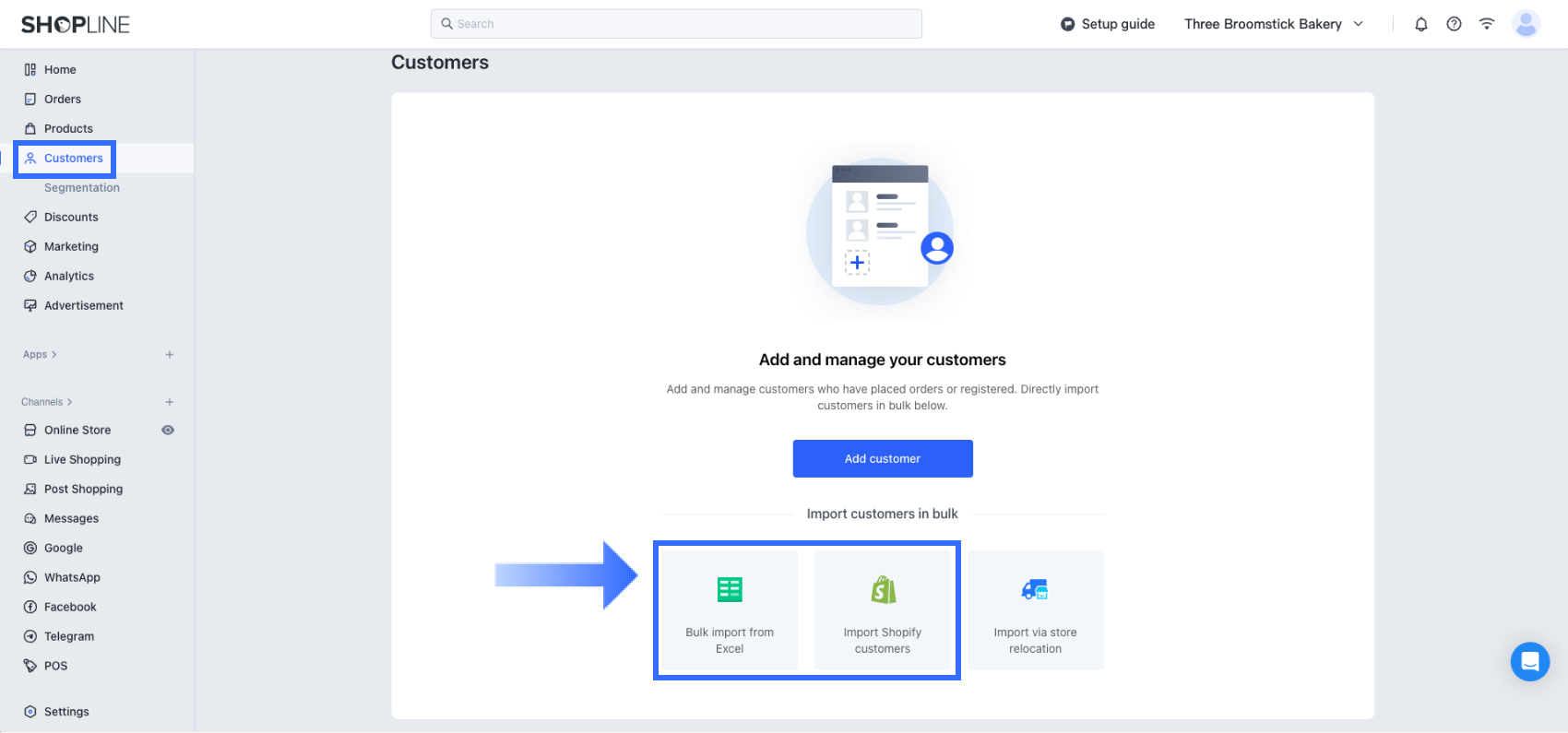Click the Advertisement icon

coord(30,305)
